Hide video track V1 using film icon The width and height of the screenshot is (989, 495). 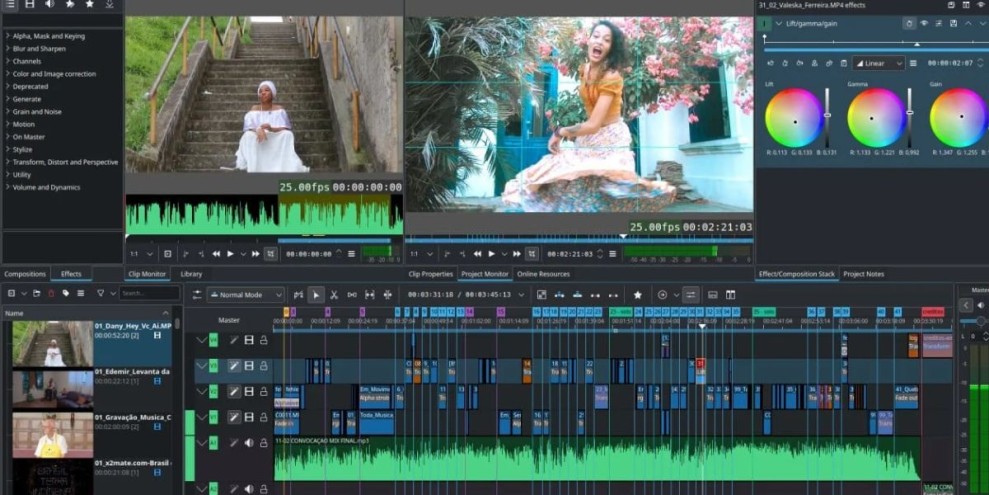coord(249,417)
